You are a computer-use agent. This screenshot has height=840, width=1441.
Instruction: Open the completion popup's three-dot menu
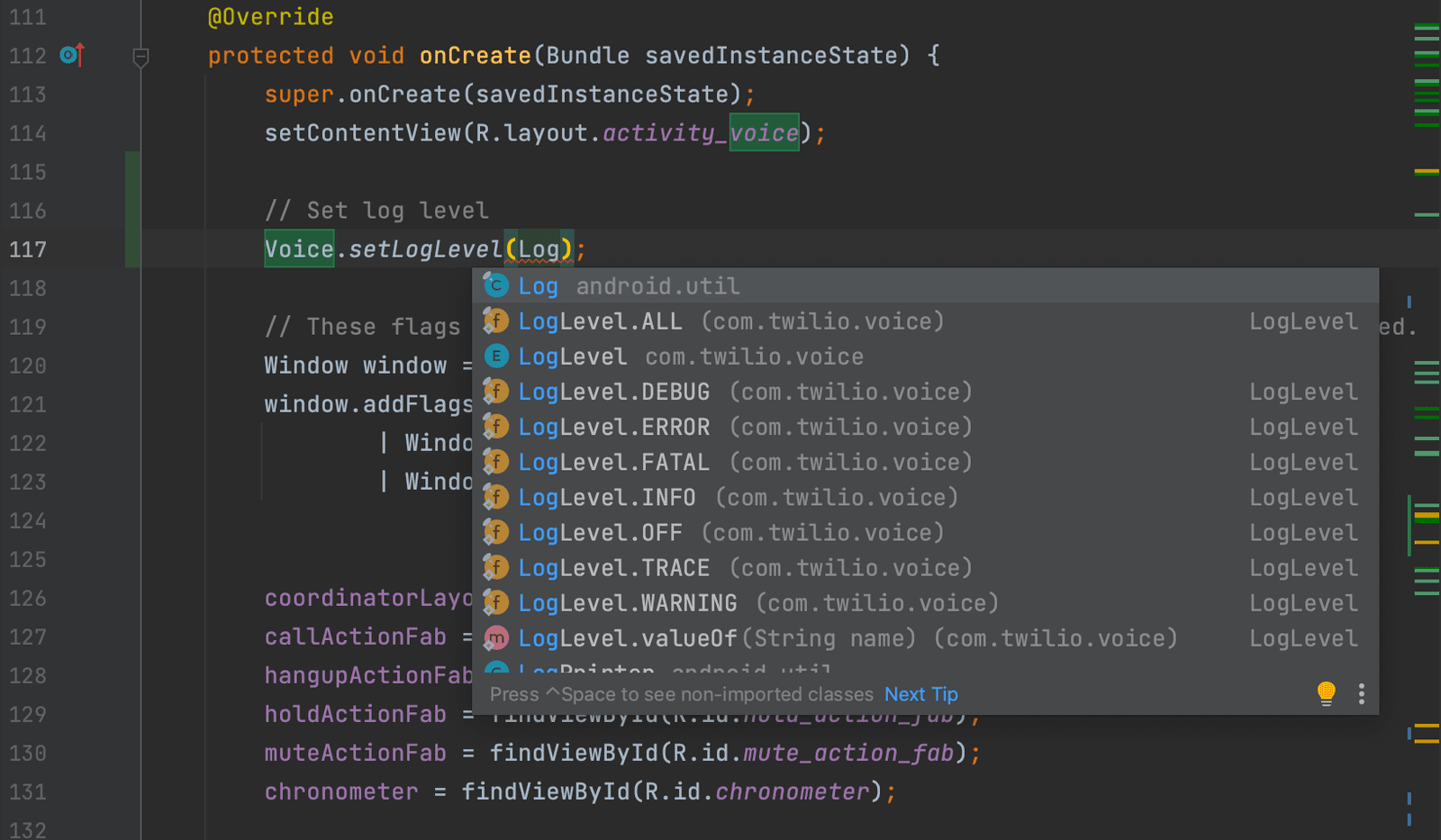tap(1361, 693)
